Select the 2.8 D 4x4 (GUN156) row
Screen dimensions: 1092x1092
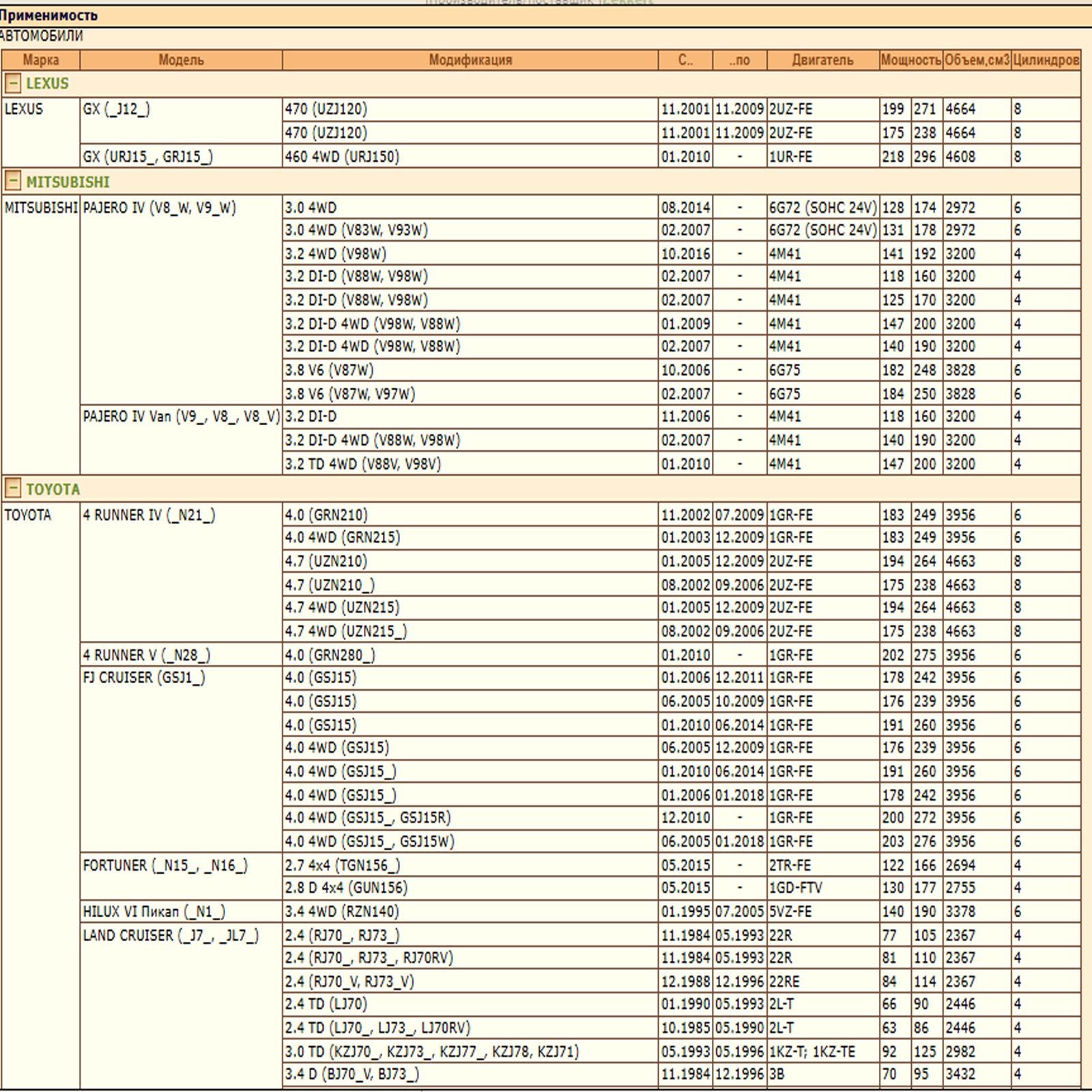pyautogui.click(x=346, y=888)
